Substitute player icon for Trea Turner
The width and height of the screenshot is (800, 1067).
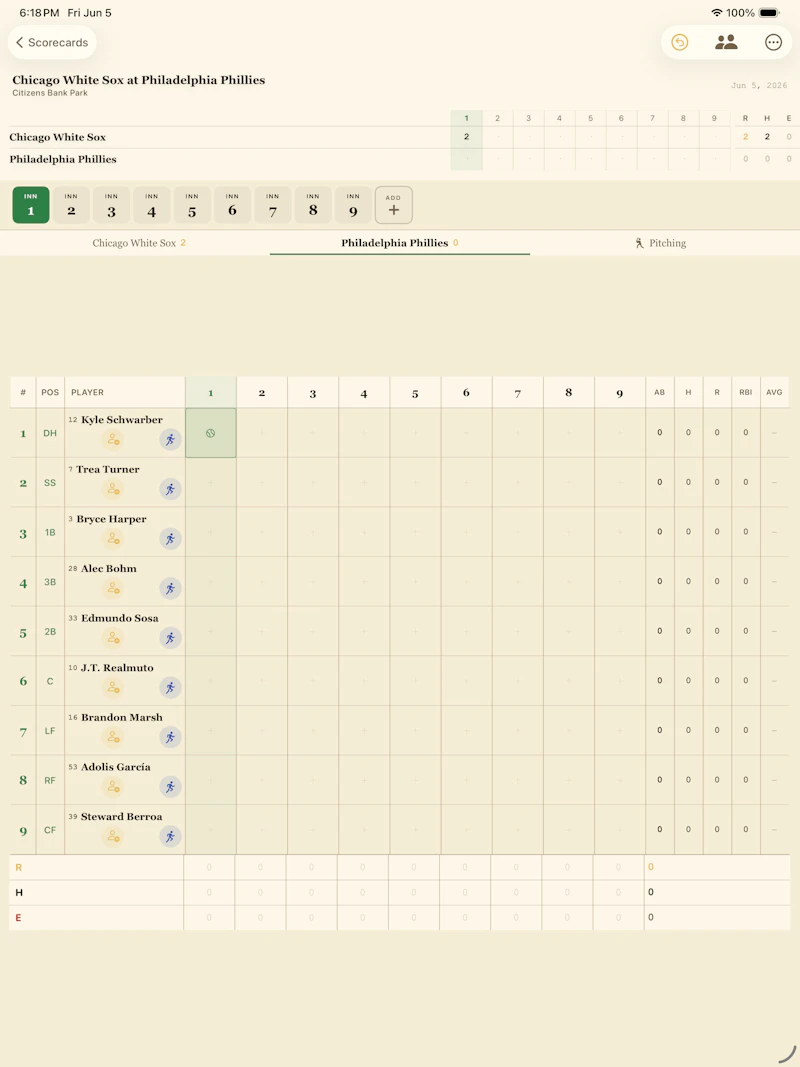coord(114,489)
